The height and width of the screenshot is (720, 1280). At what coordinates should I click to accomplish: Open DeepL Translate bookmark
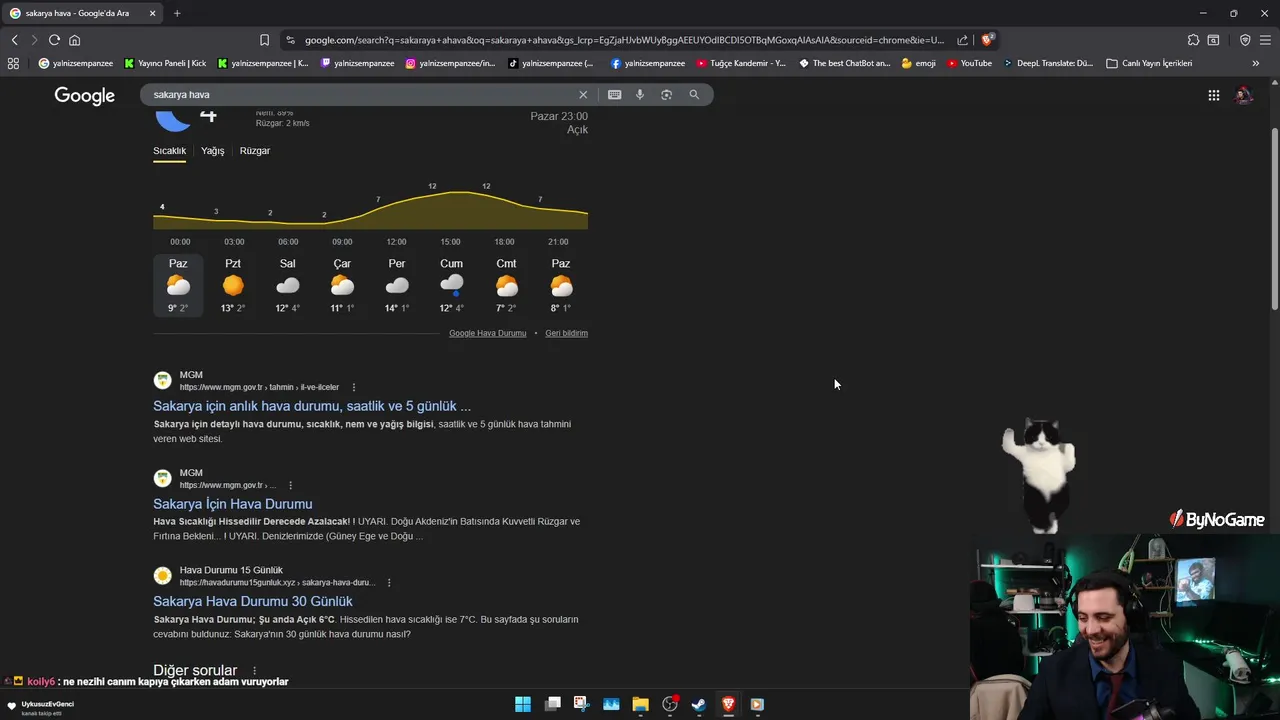1048,63
